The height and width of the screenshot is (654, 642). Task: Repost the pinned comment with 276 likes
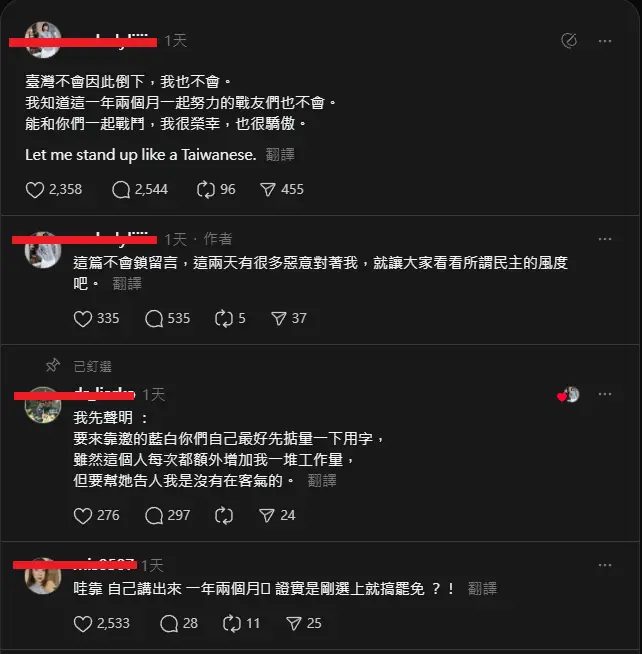coord(224,516)
